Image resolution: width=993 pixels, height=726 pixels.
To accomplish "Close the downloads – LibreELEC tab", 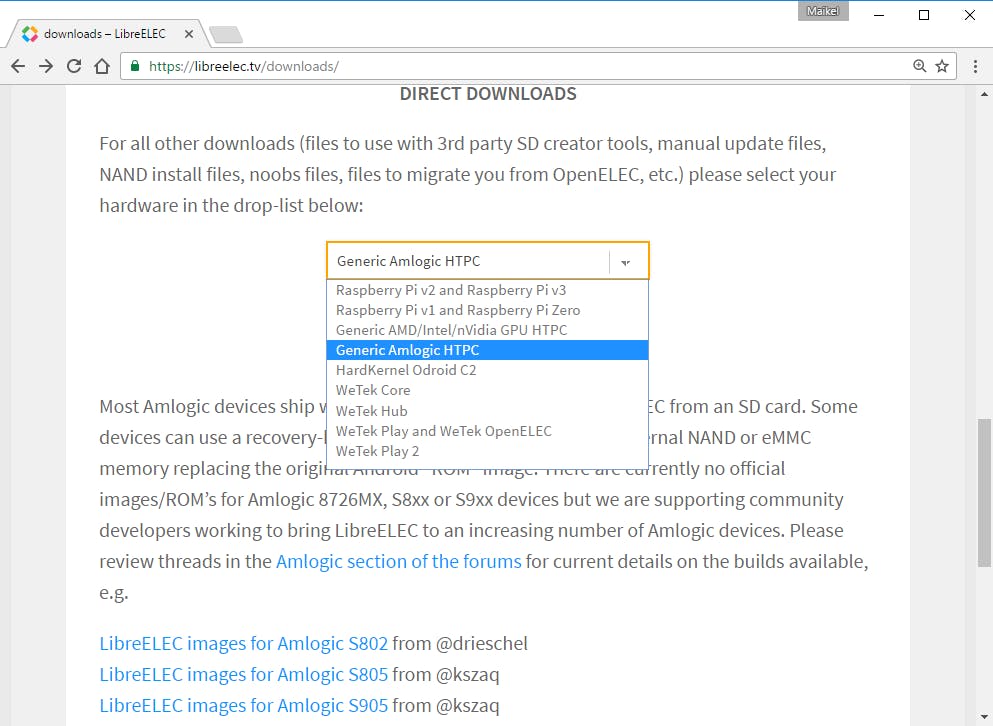I will coord(189,34).
